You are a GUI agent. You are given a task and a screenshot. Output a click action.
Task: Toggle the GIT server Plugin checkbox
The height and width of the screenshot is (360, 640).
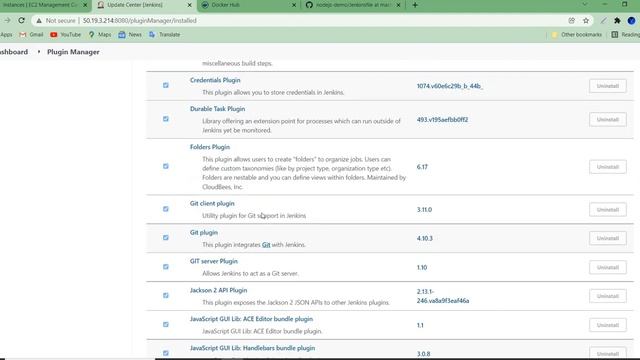coord(166,267)
